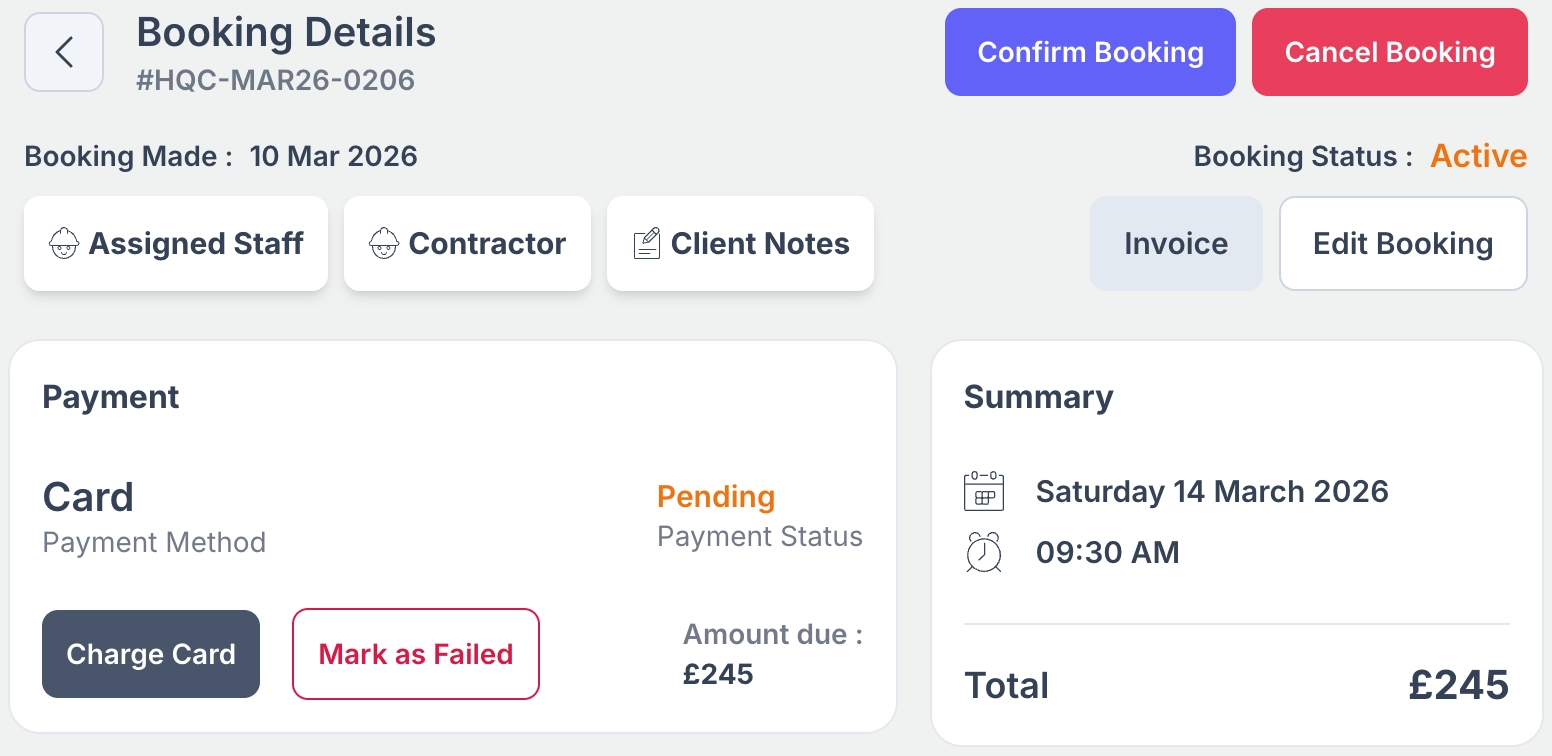Click the £245 total amount in Summary

[1458, 686]
